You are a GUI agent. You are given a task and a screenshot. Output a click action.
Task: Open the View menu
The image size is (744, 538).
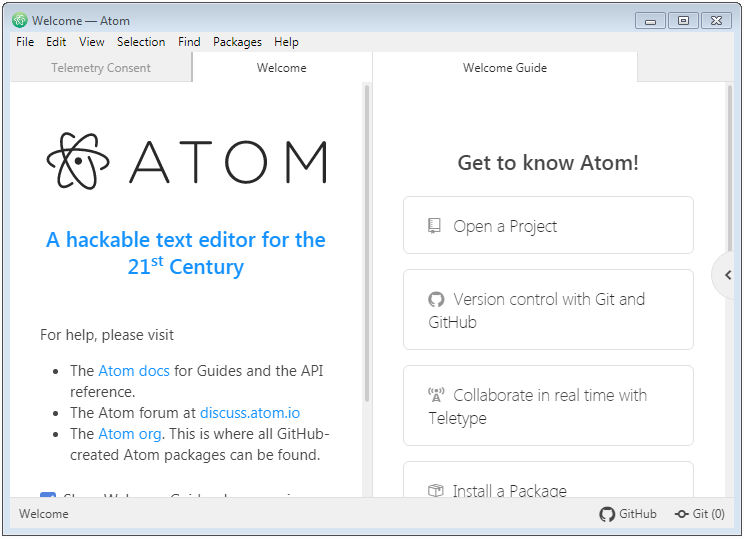tap(92, 42)
